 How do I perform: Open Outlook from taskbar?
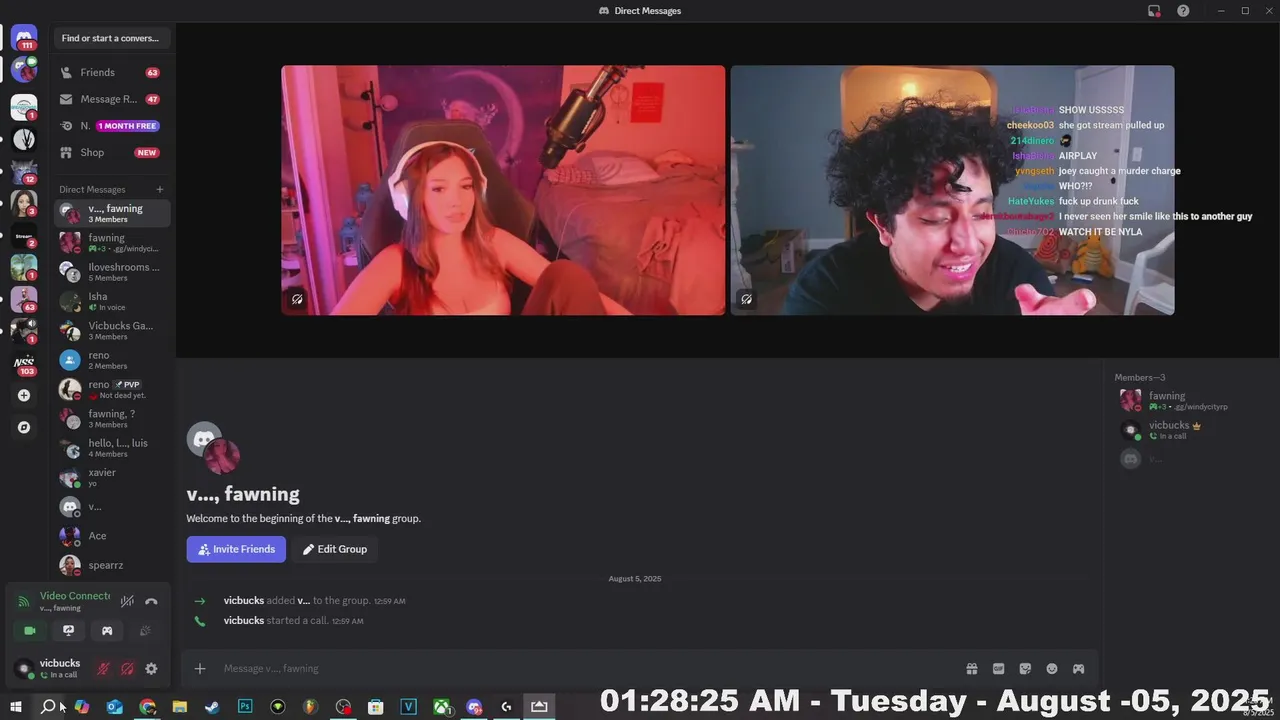[114, 707]
